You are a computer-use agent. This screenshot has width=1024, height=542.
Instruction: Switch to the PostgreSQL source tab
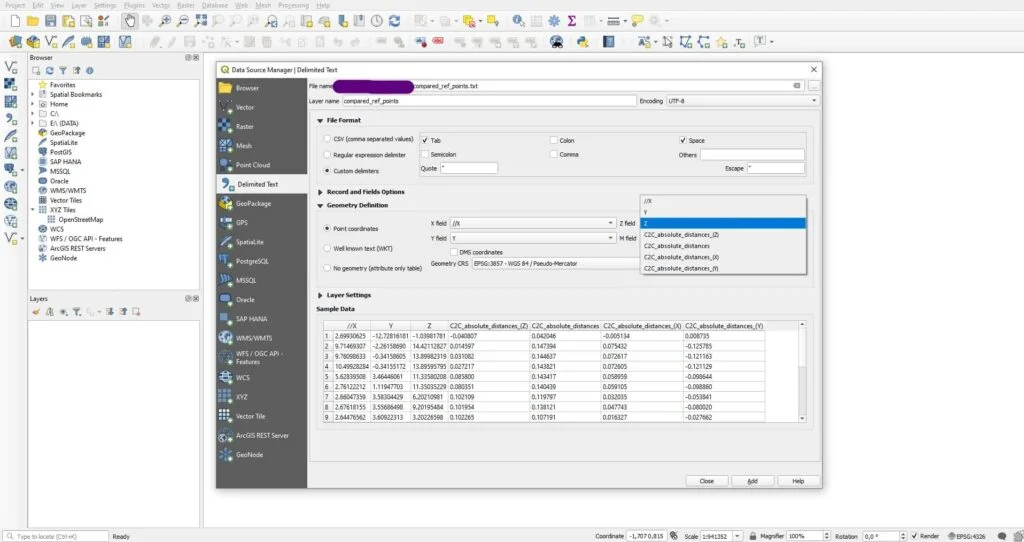coord(262,261)
